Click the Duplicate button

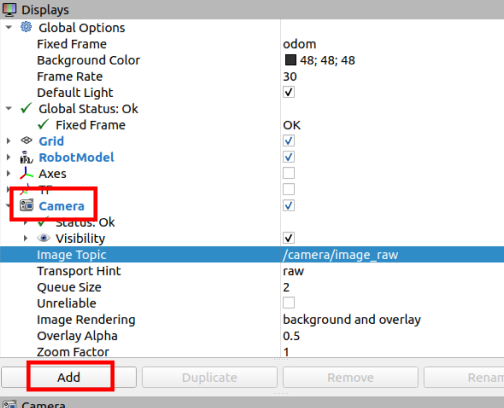[210, 377]
